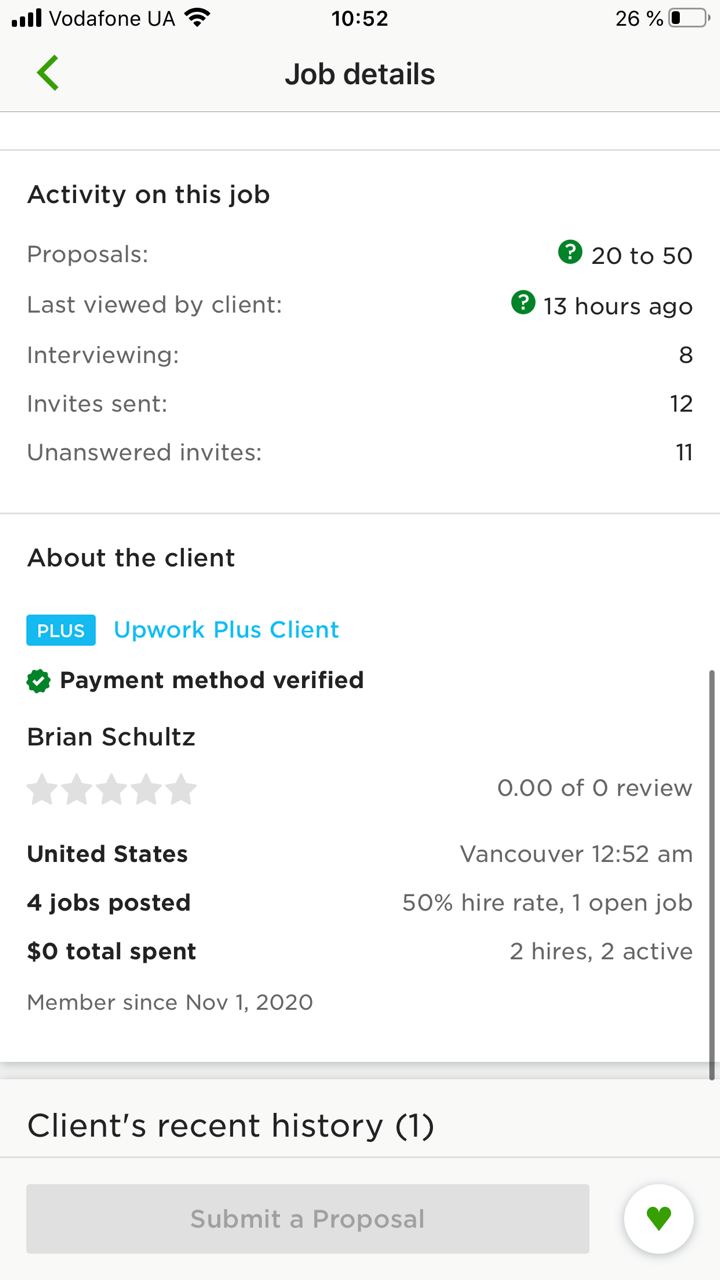
Task: Tap the fifth gray rating star
Action: 181,789
